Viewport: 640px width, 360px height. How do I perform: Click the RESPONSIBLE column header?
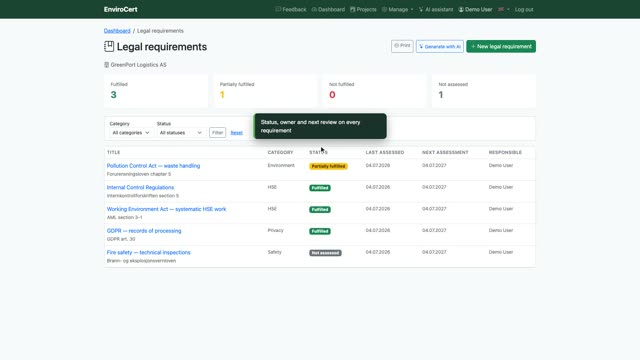pos(505,152)
